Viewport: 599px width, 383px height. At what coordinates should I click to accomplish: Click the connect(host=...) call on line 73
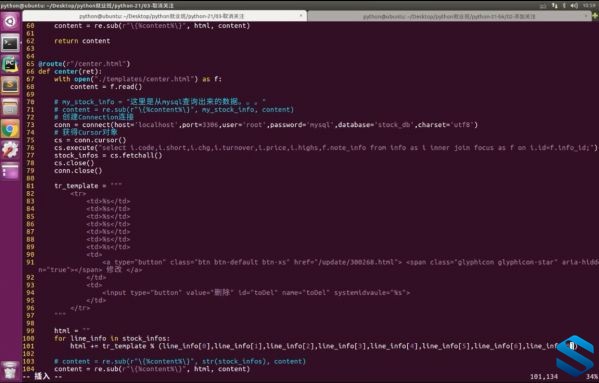point(266,125)
